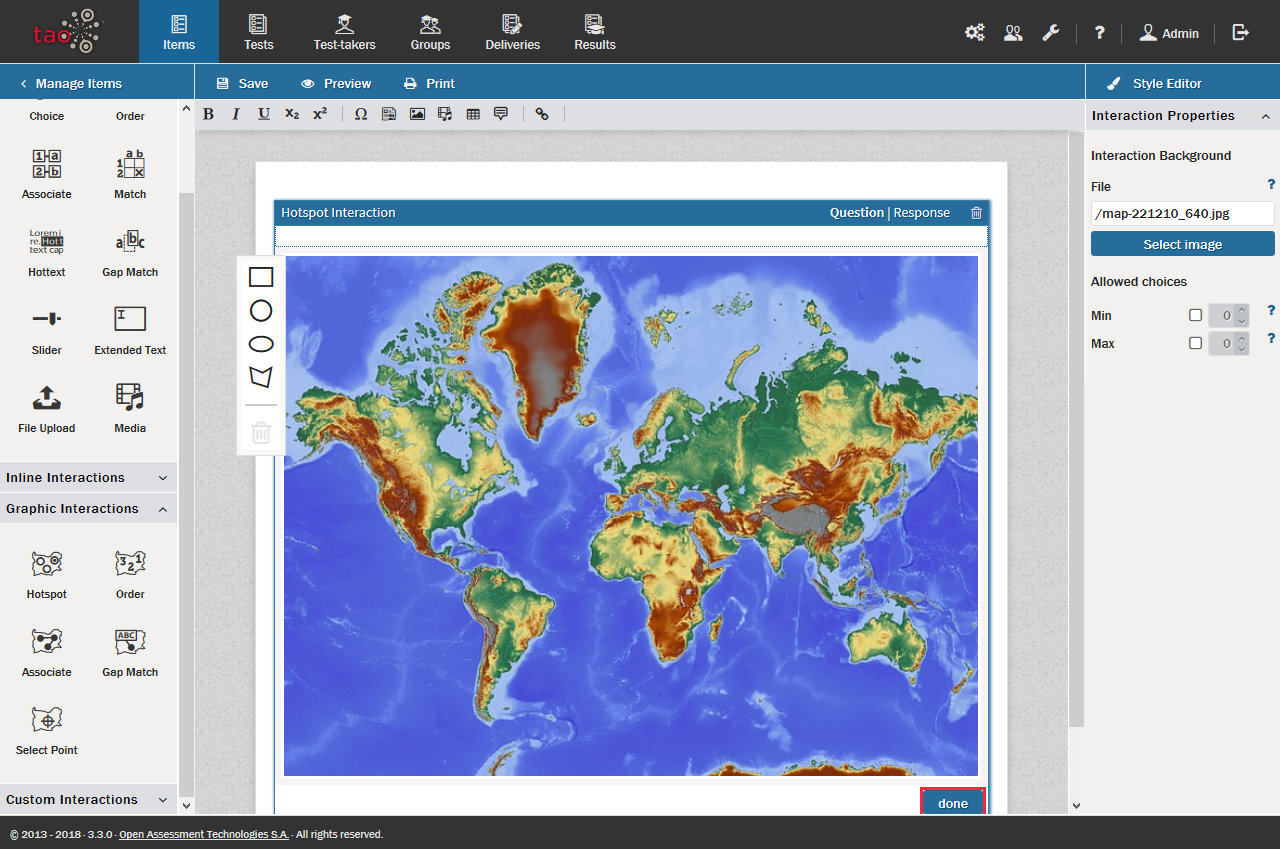Click the insert special character omega icon

pyautogui.click(x=361, y=114)
